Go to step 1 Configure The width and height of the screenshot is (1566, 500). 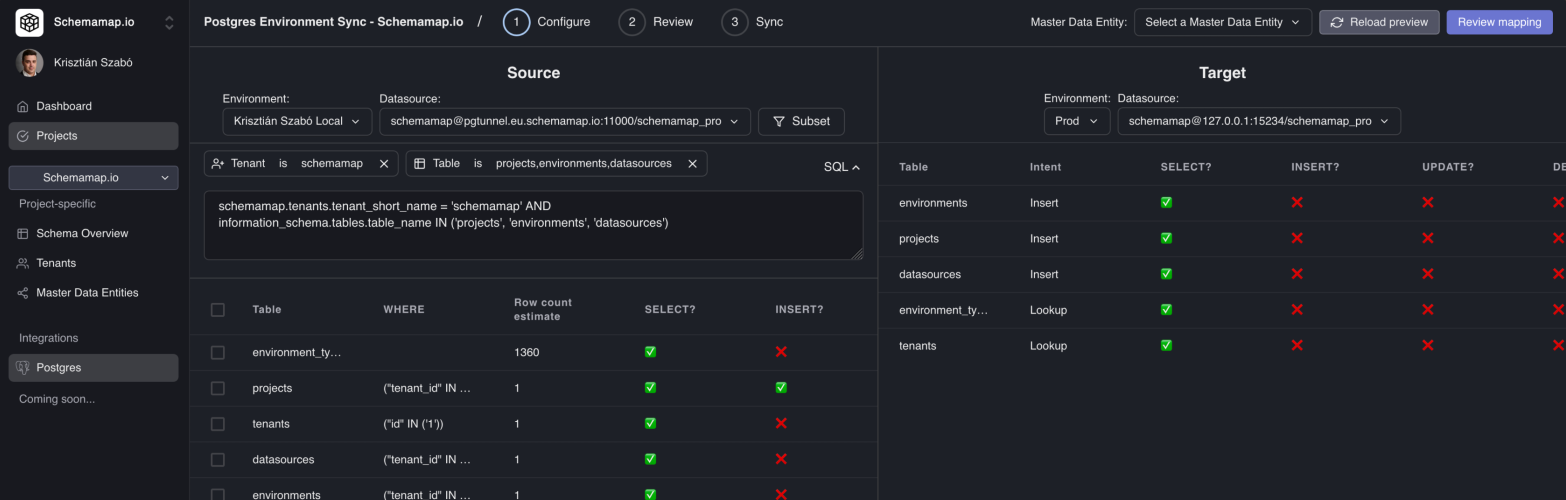[x=547, y=22]
